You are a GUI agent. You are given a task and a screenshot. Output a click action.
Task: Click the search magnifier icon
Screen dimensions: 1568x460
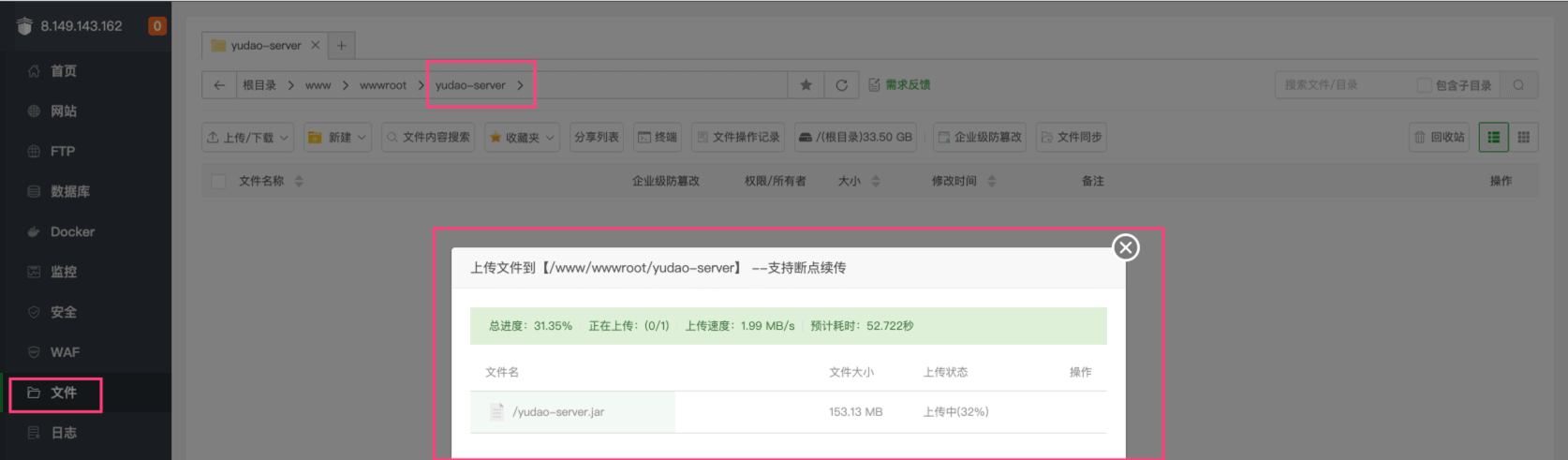(x=1518, y=85)
